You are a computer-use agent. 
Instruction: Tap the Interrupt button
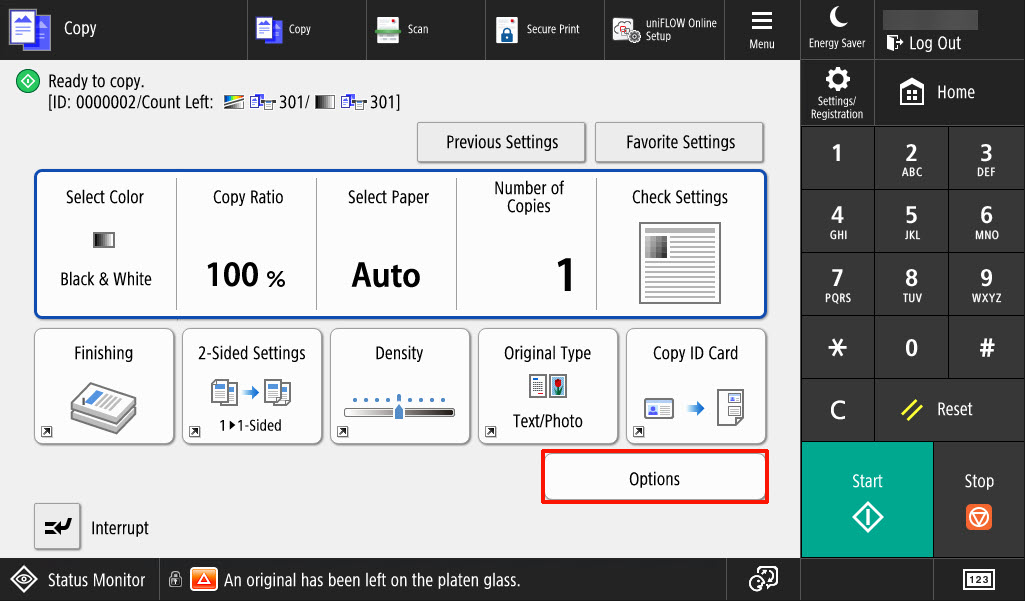pos(58,526)
